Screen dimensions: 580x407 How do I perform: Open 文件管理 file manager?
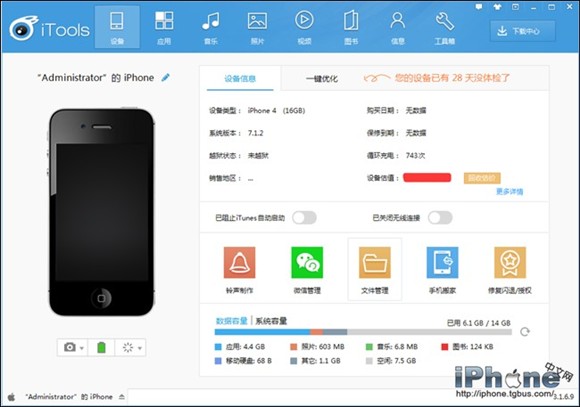374,270
